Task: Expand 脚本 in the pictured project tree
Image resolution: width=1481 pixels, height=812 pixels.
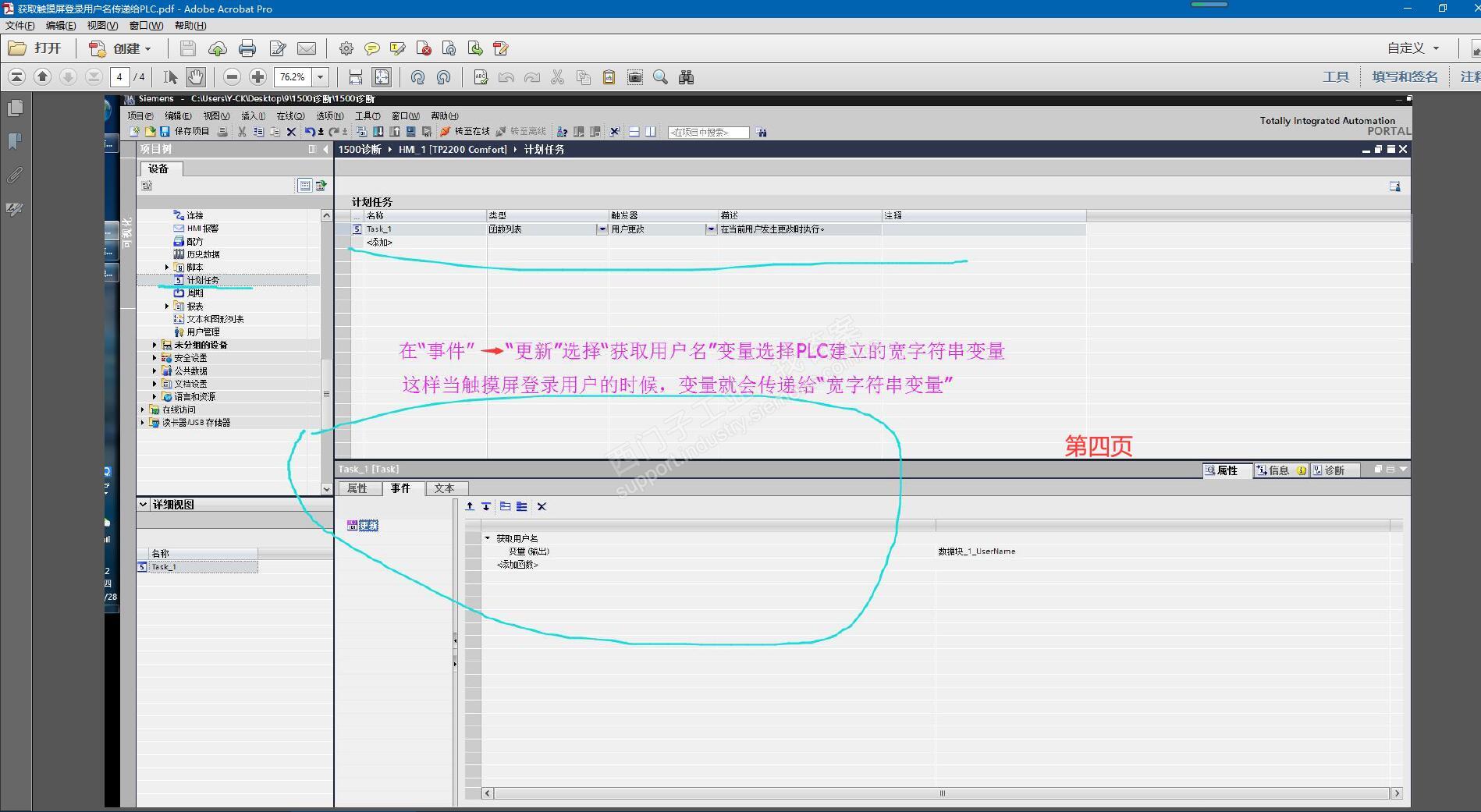Action: tap(167, 268)
